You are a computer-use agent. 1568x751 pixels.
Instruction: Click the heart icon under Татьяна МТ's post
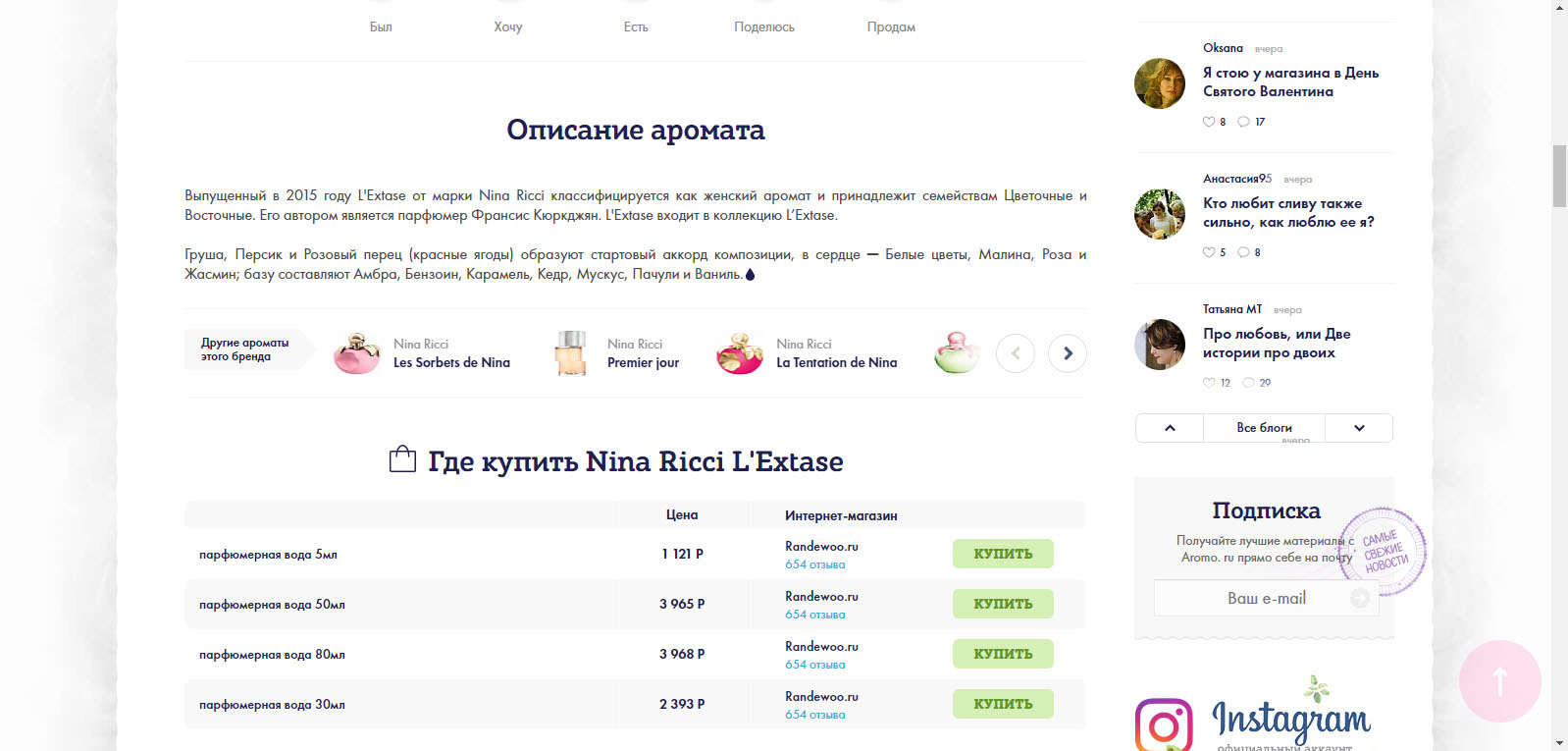(x=1209, y=383)
